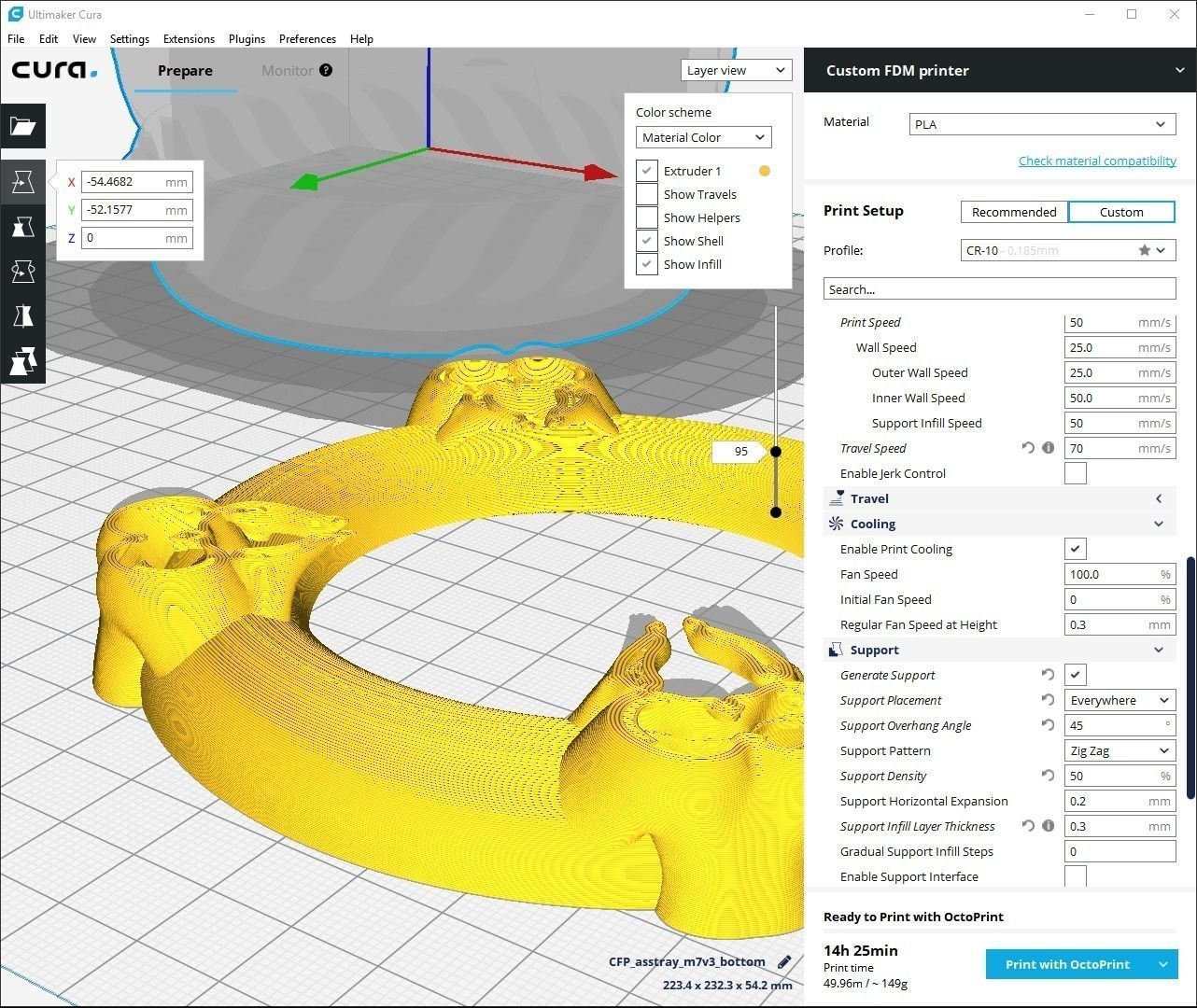Click the profile star icon
This screenshot has height=1008, width=1197.
click(1144, 250)
